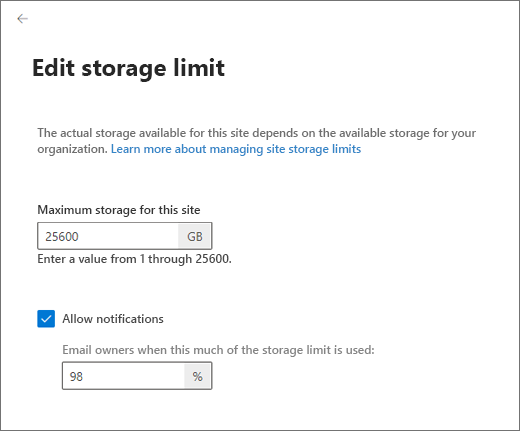The width and height of the screenshot is (520, 431).
Task: Click the hint text about 1 through 25600
Action: (x=134, y=259)
